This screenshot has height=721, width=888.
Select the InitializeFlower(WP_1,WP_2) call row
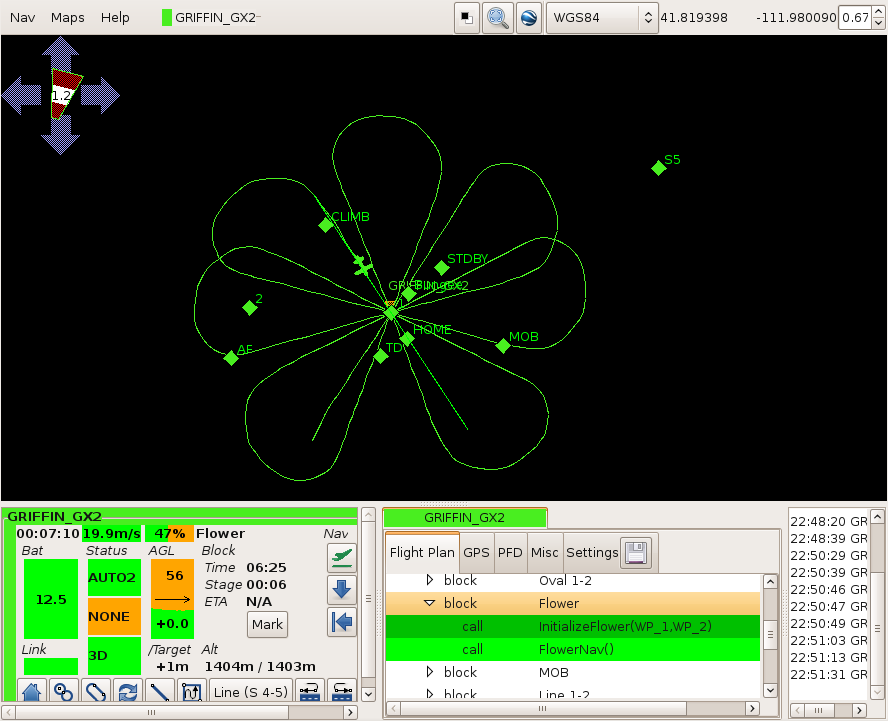573,626
